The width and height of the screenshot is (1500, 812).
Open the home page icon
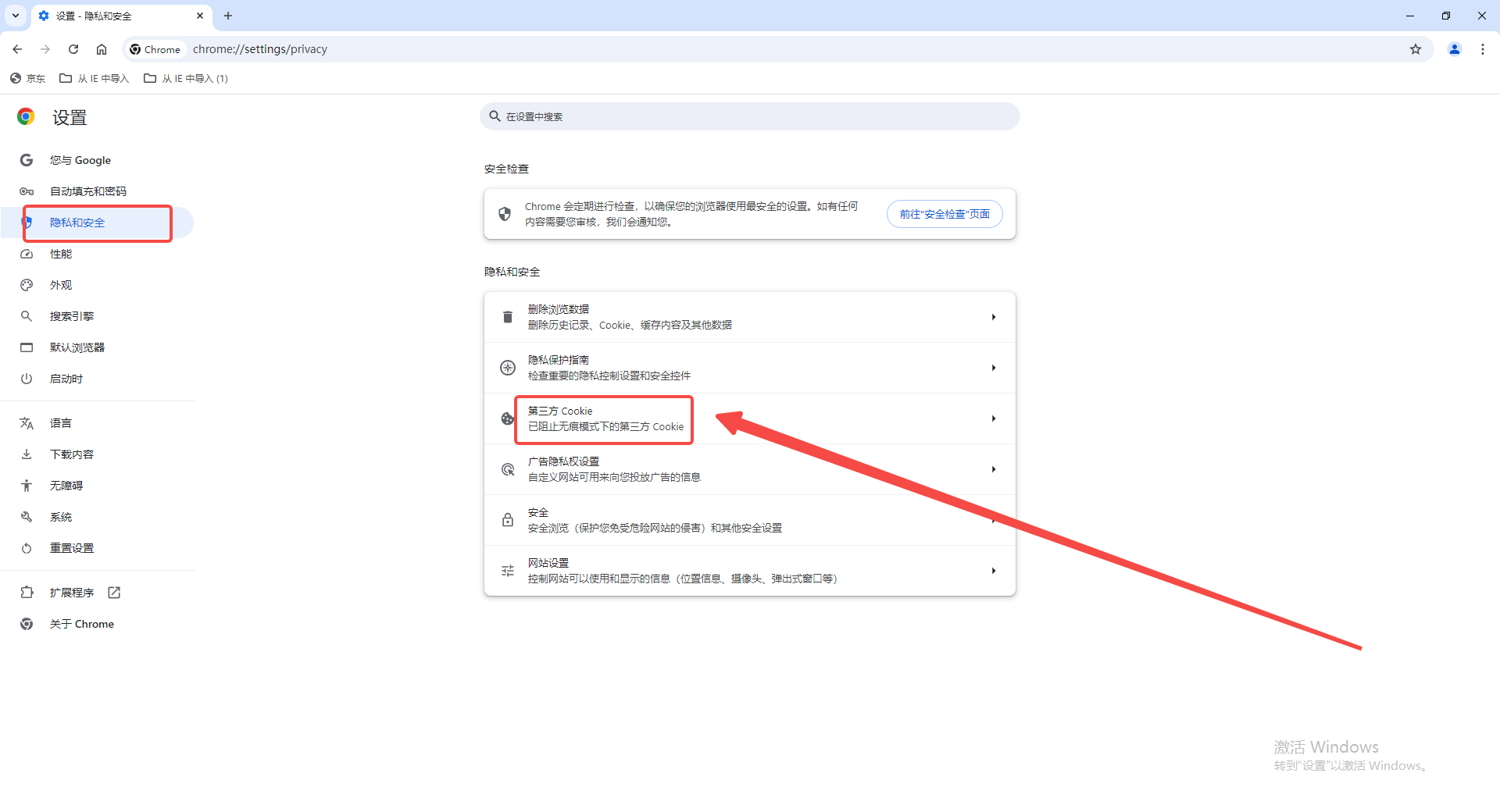coord(102,49)
